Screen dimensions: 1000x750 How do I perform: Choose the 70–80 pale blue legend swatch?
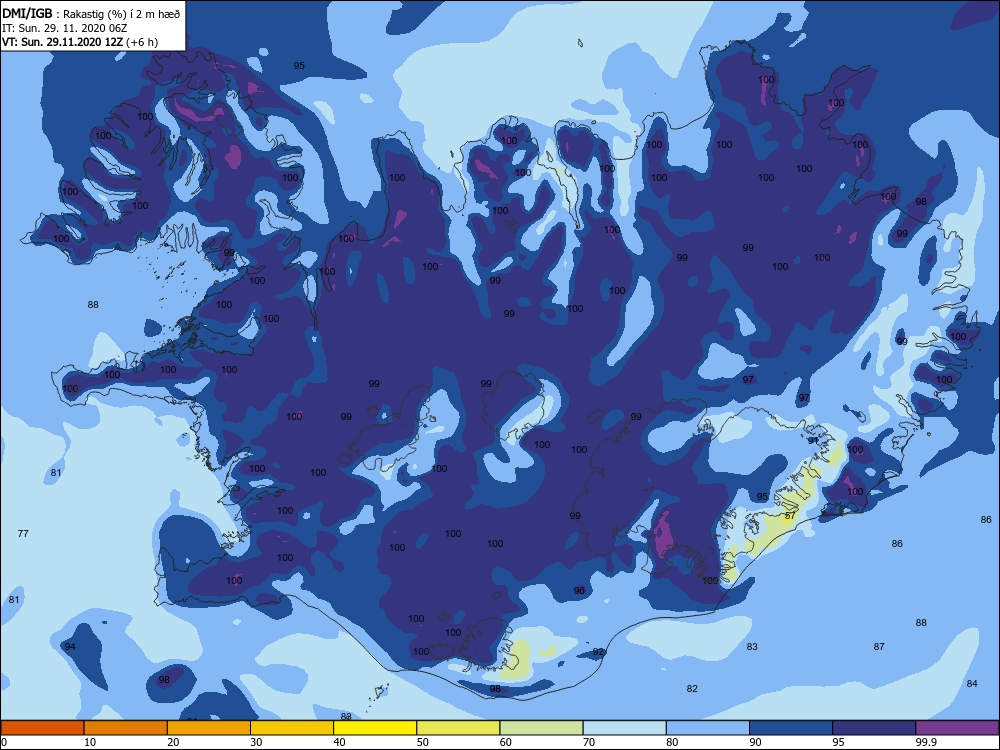coord(624,728)
